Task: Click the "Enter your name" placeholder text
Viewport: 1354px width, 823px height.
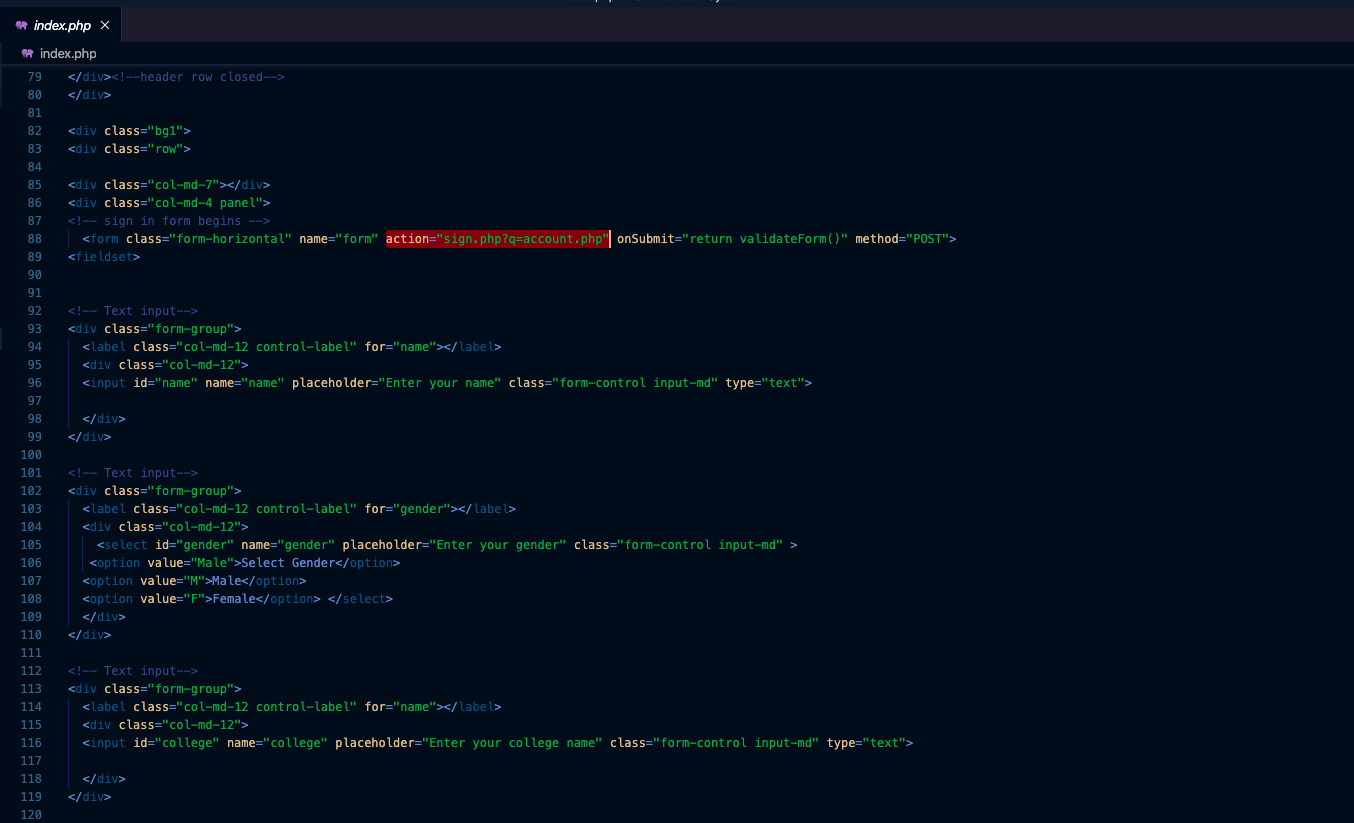Action: (439, 383)
